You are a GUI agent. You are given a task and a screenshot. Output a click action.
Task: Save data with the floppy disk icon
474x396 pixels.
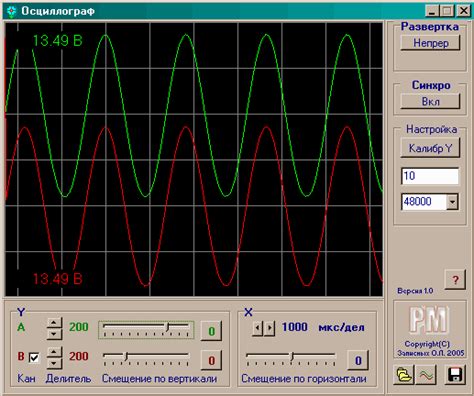pyautogui.click(x=455, y=374)
